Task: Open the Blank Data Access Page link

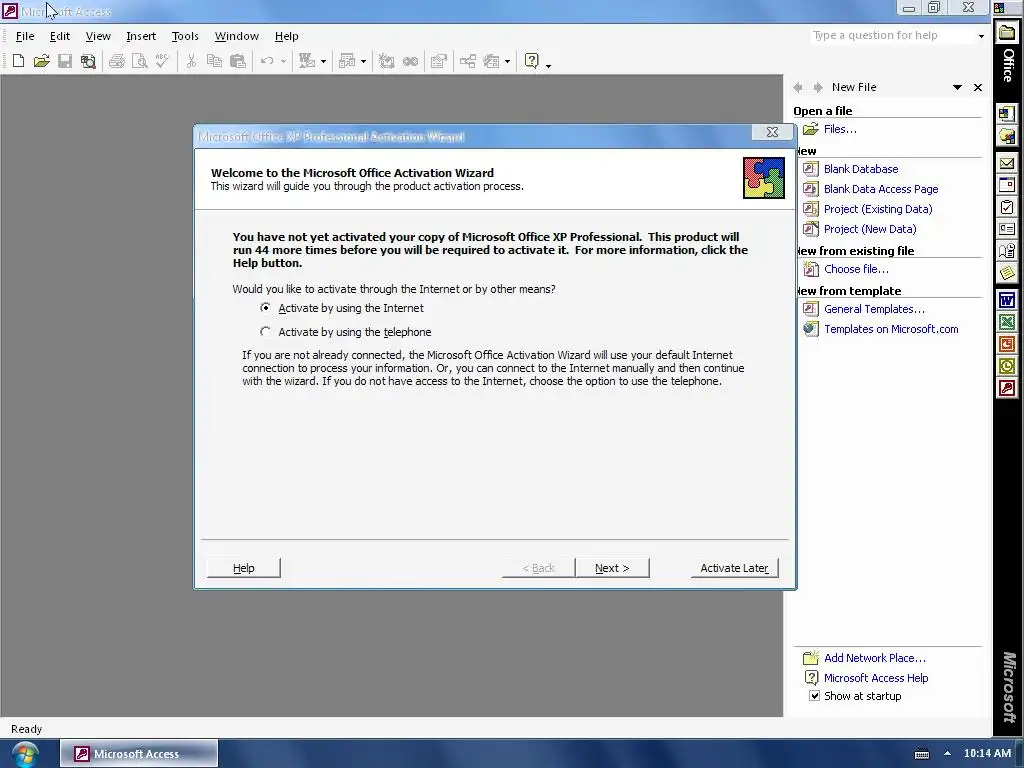Action: click(x=881, y=189)
